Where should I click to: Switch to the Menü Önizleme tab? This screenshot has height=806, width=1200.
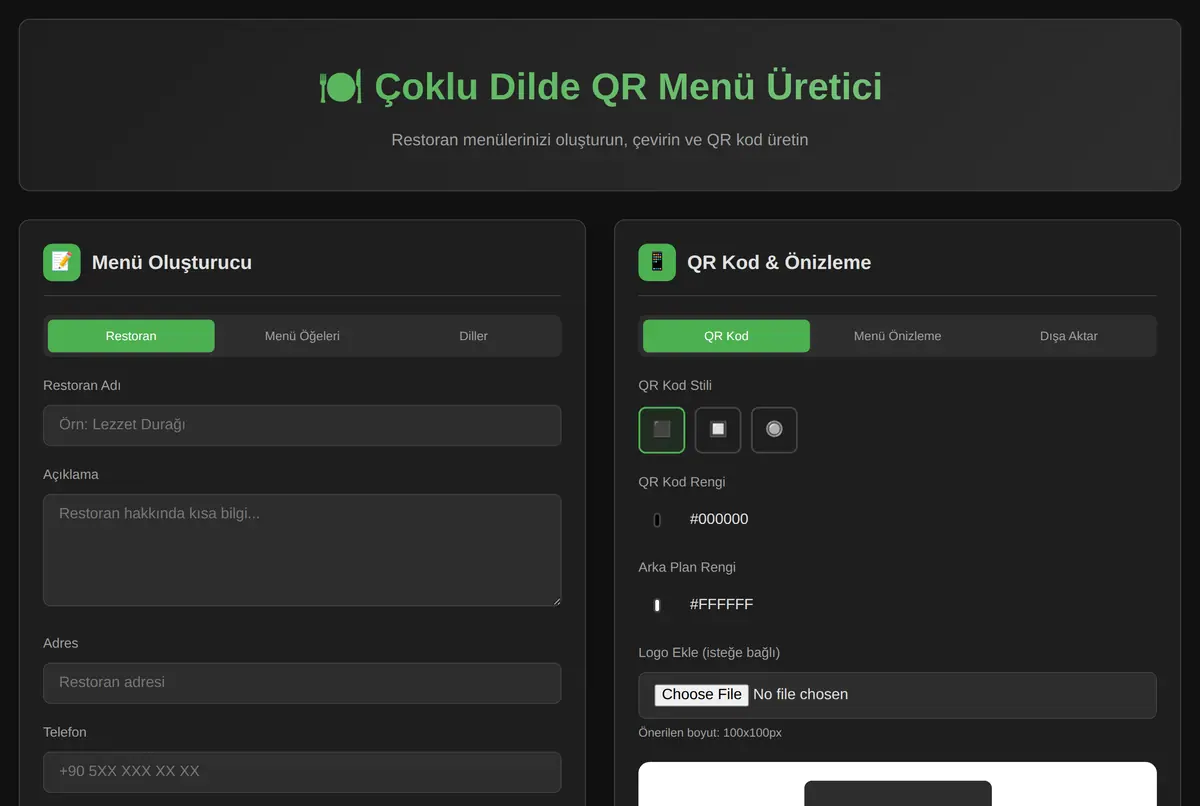(897, 336)
